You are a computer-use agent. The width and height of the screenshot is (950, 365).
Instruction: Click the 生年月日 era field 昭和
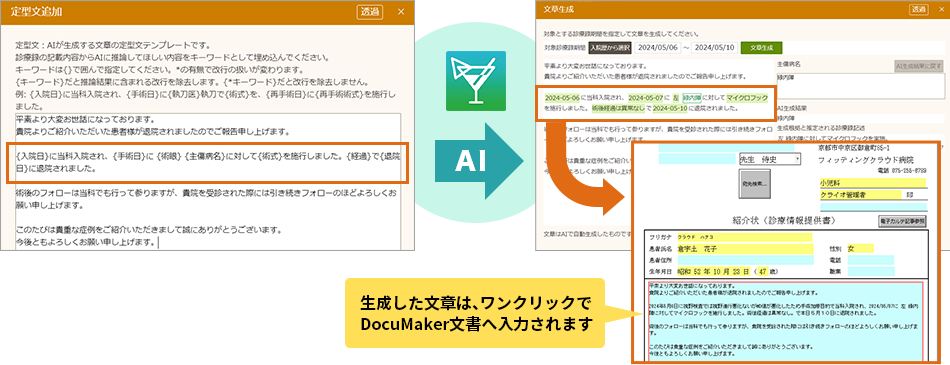684,271
